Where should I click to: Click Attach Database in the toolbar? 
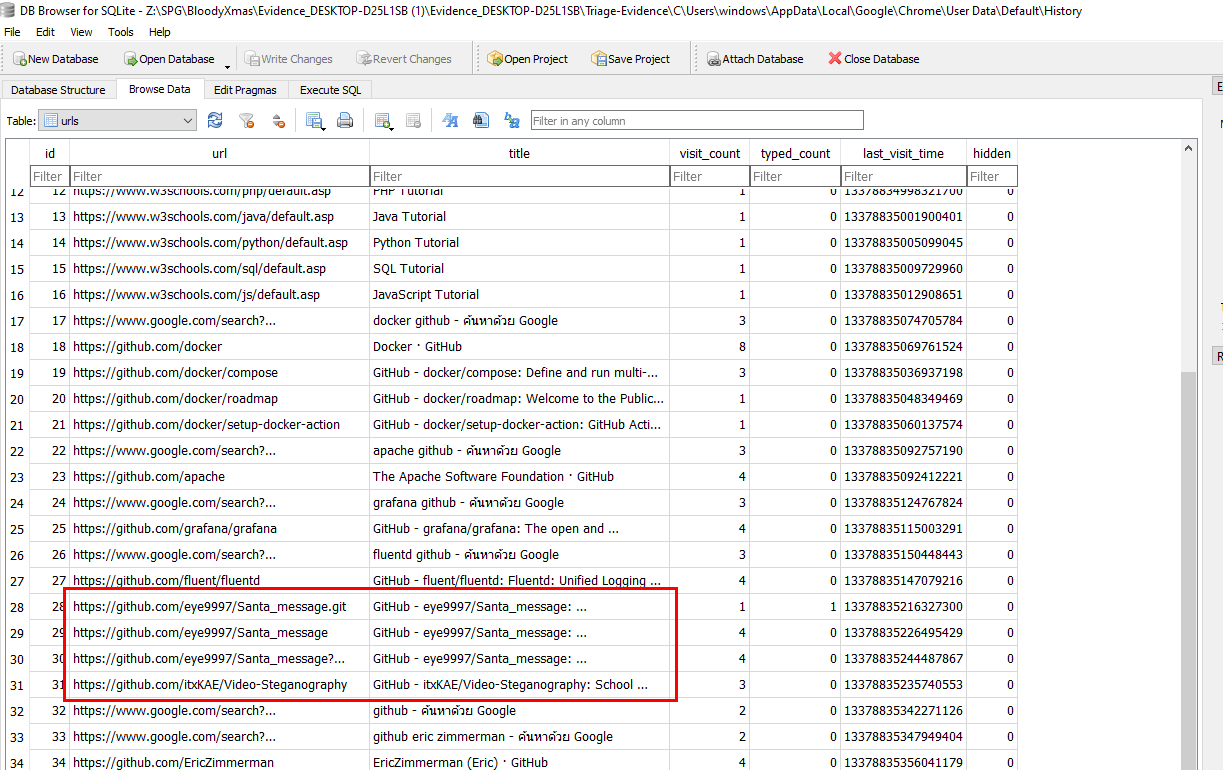click(x=755, y=59)
